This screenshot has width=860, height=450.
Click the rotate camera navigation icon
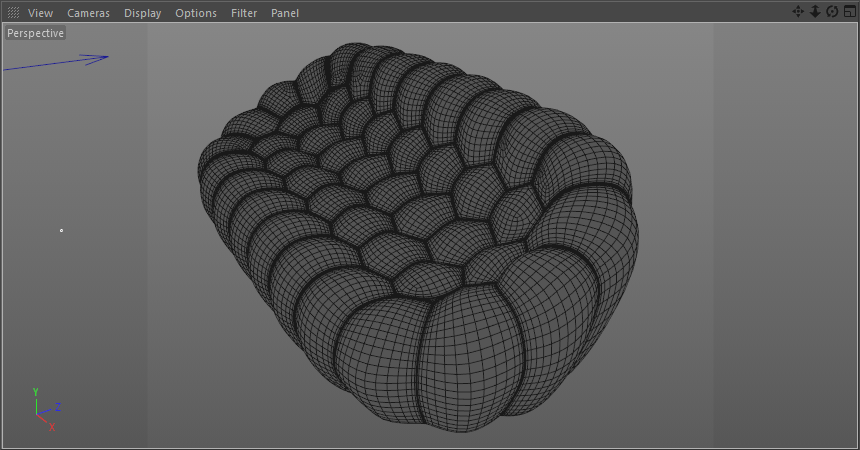[x=832, y=12]
